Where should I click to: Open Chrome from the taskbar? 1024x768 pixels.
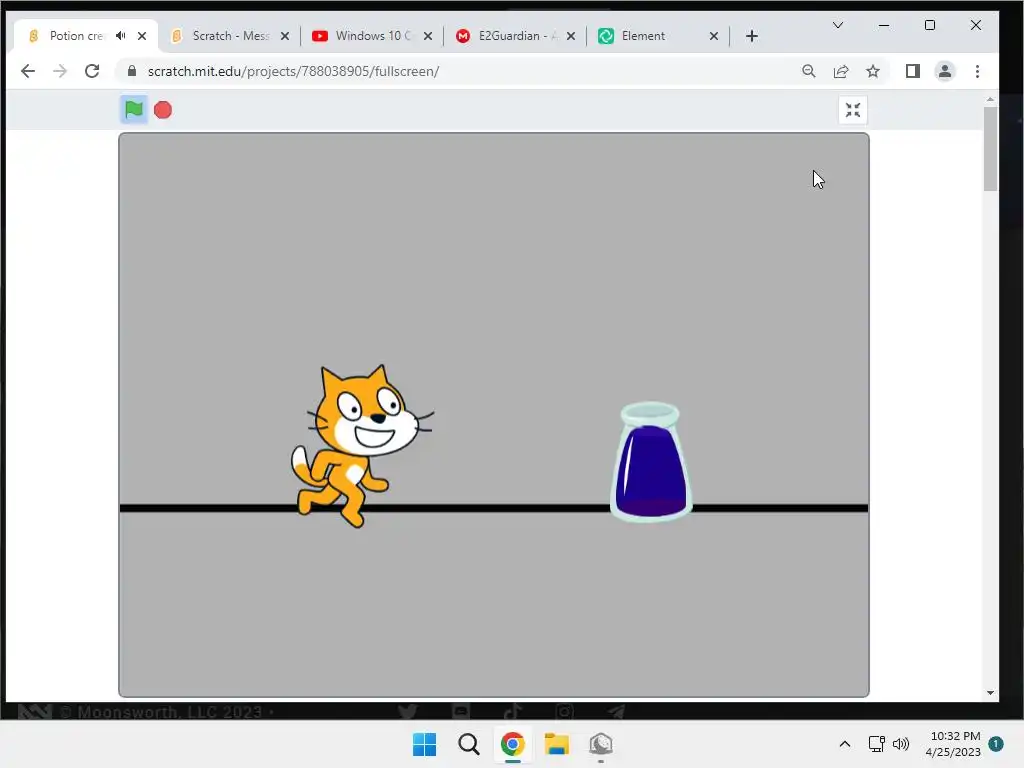point(513,744)
